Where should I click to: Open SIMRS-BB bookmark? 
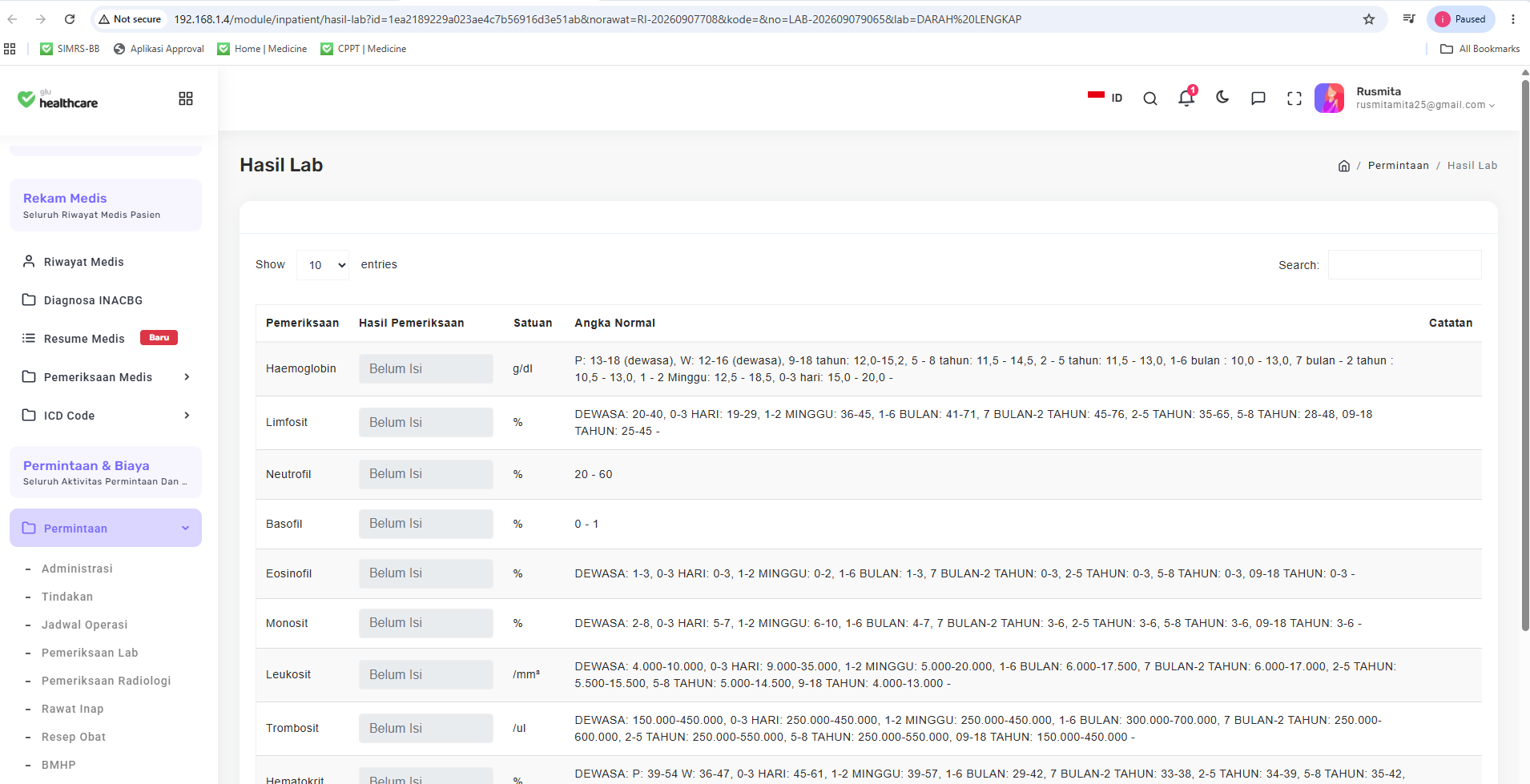coord(70,49)
